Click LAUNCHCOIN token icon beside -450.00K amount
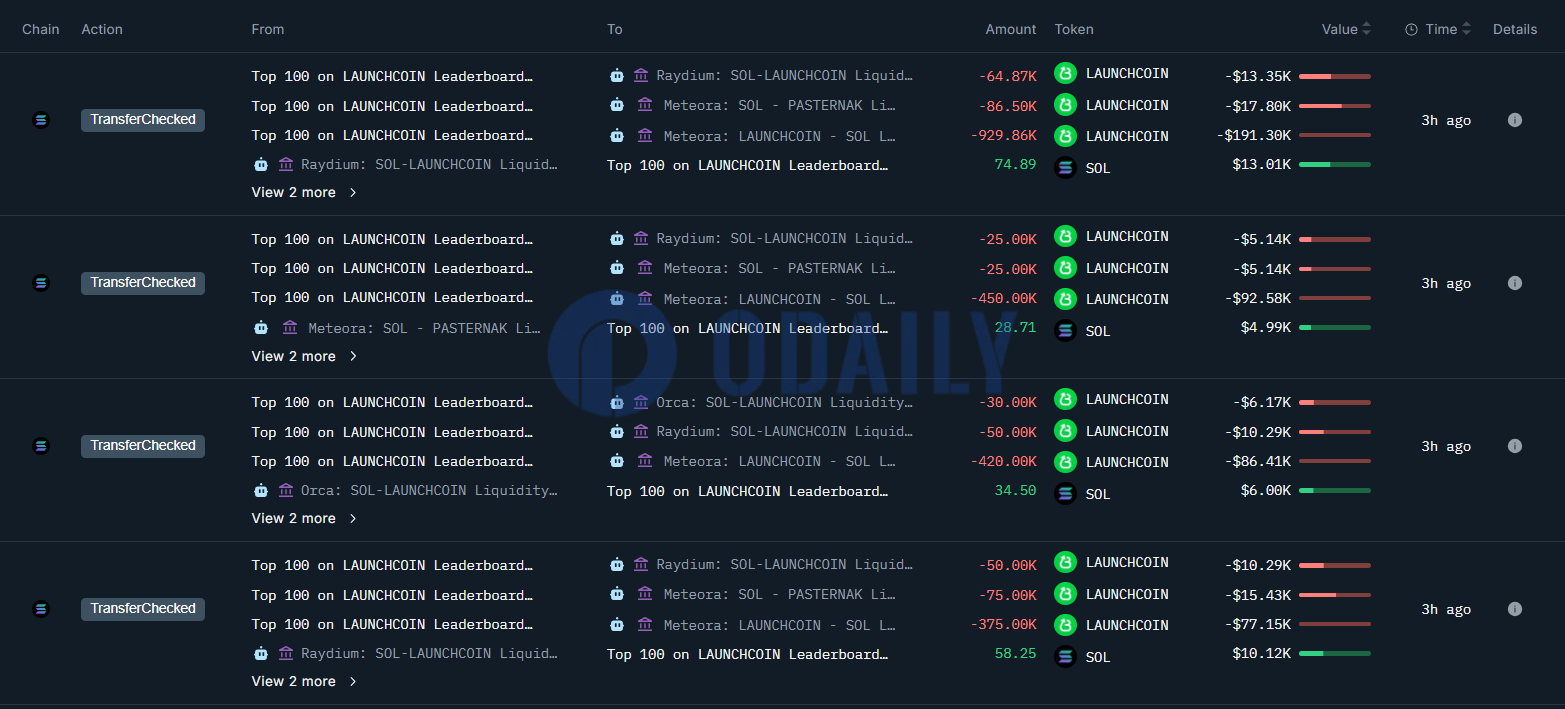The width and height of the screenshot is (1565, 709). pyautogui.click(x=1066, y=298)
